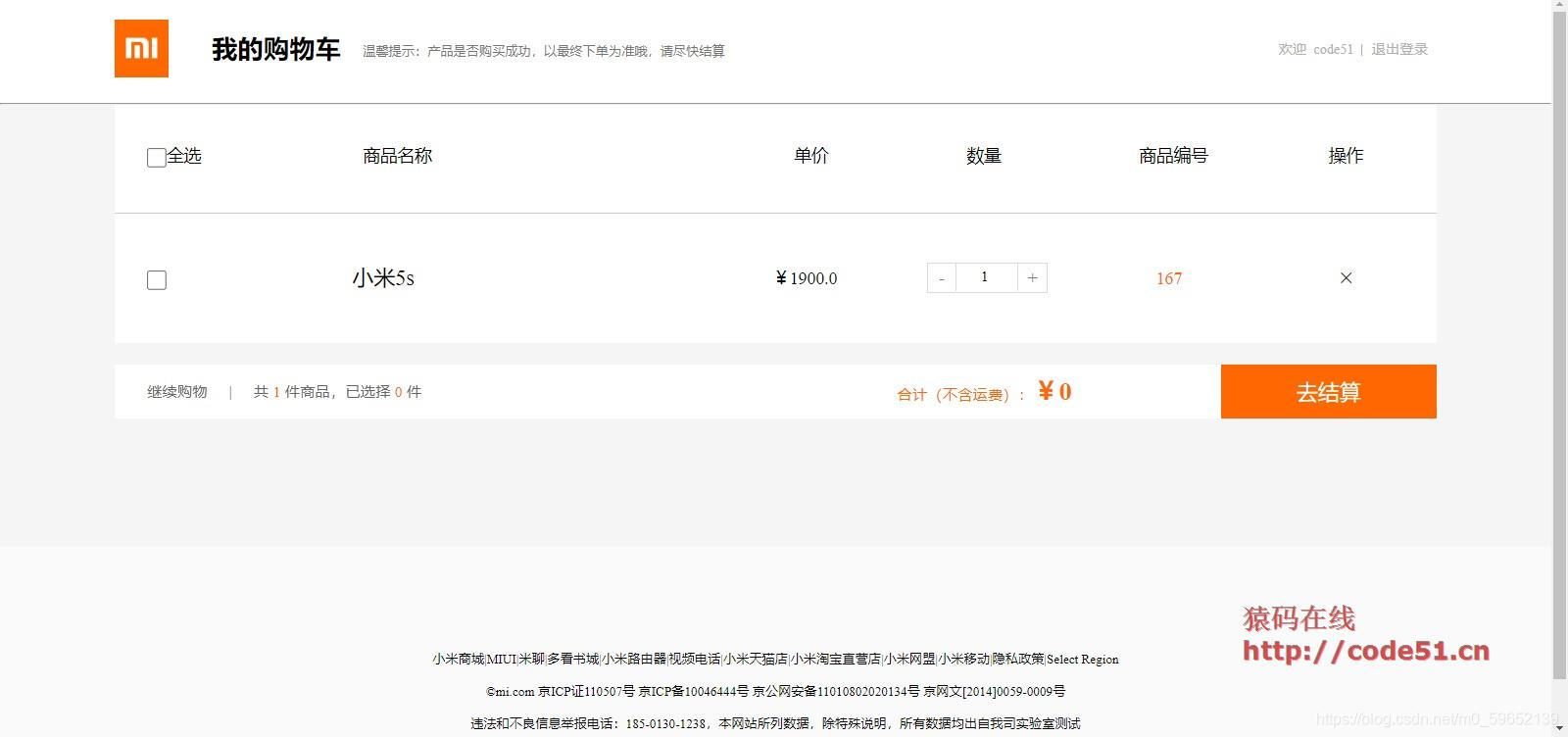Click the Select Region footer link
Image resolution: width=1568 pixels, height=737 pixels.
(1083, 659)
